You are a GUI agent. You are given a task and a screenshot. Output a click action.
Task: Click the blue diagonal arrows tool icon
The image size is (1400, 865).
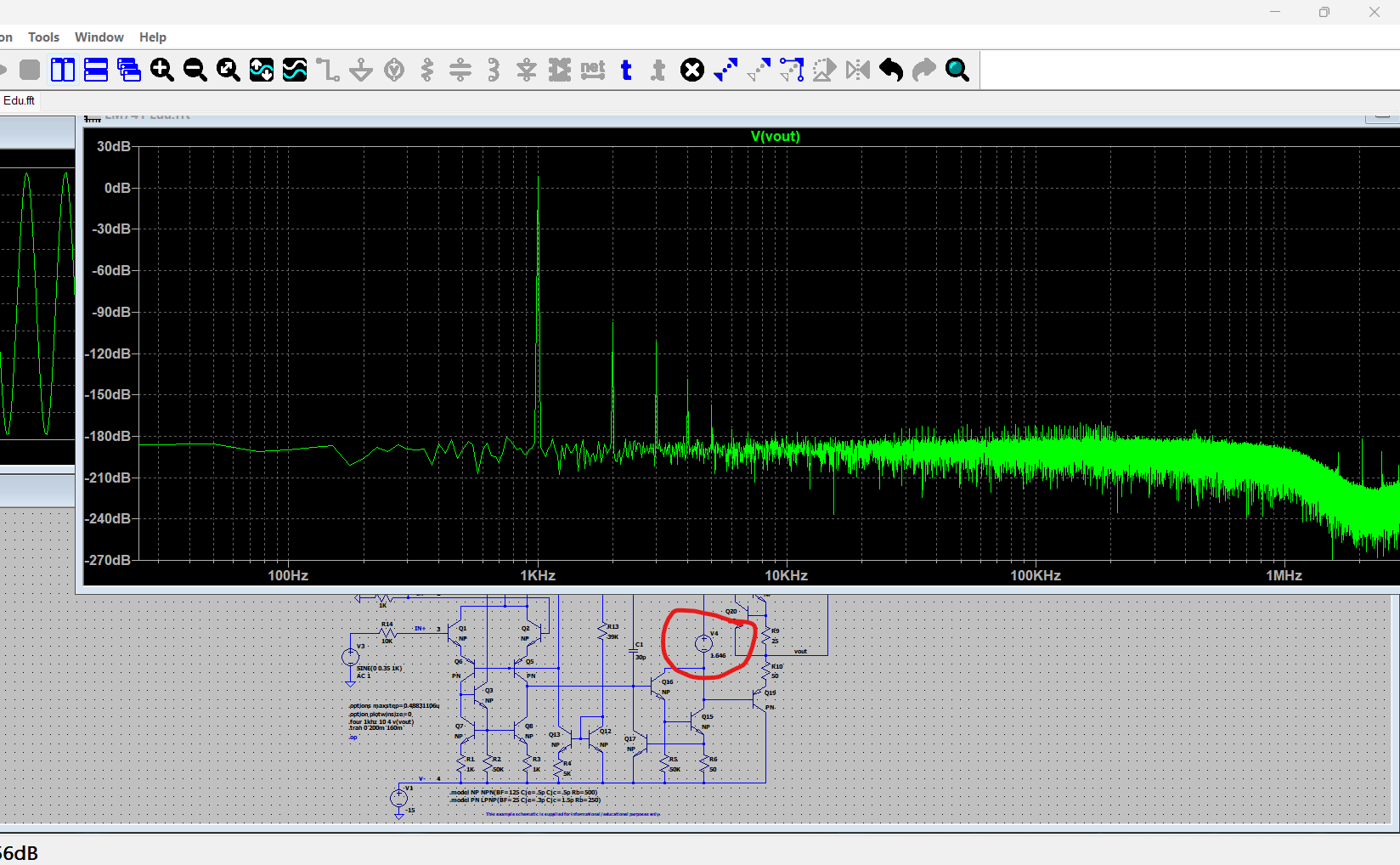(x=725, y=70)
